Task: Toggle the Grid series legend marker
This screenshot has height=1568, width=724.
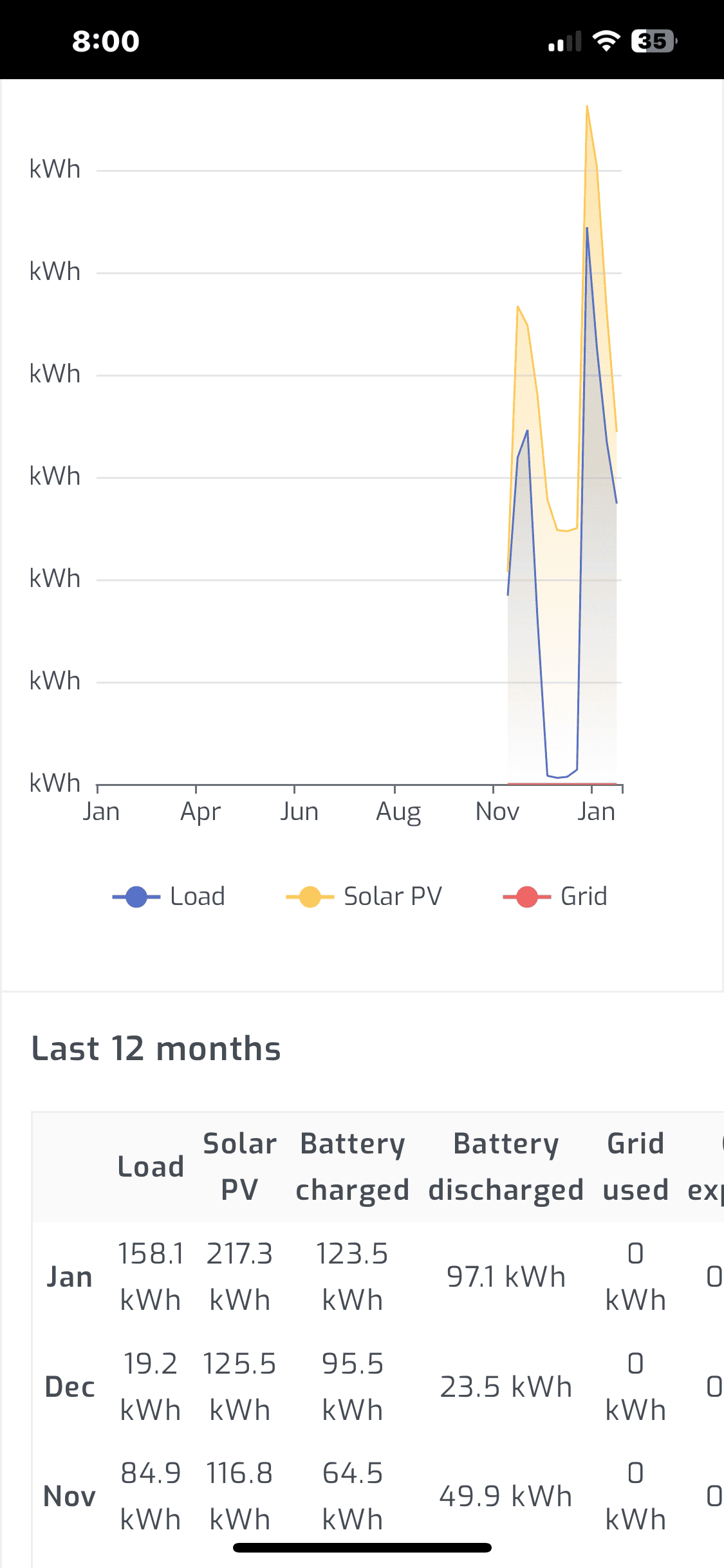Action: pos(526,897)
